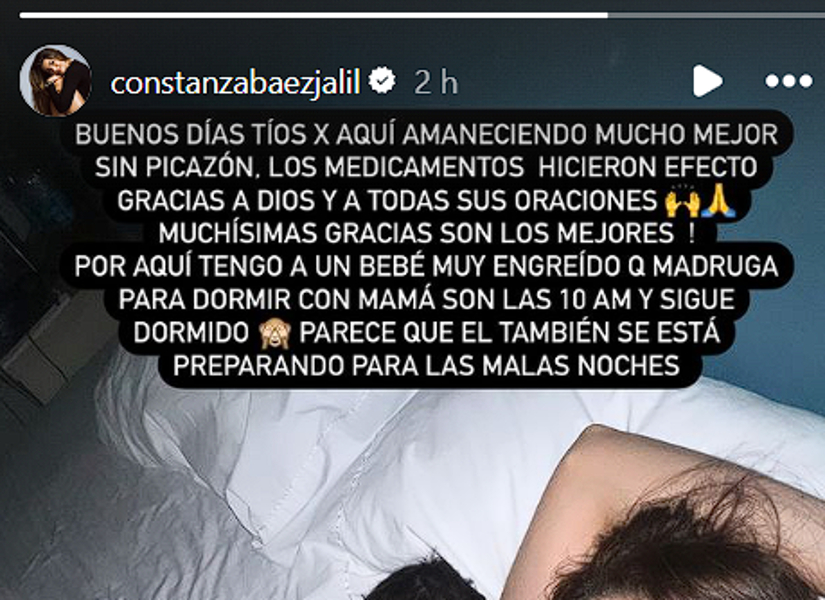Click the BUENOS DÍAS TÍOS text line
Viewport: 825px width, 600px height.
427,135
